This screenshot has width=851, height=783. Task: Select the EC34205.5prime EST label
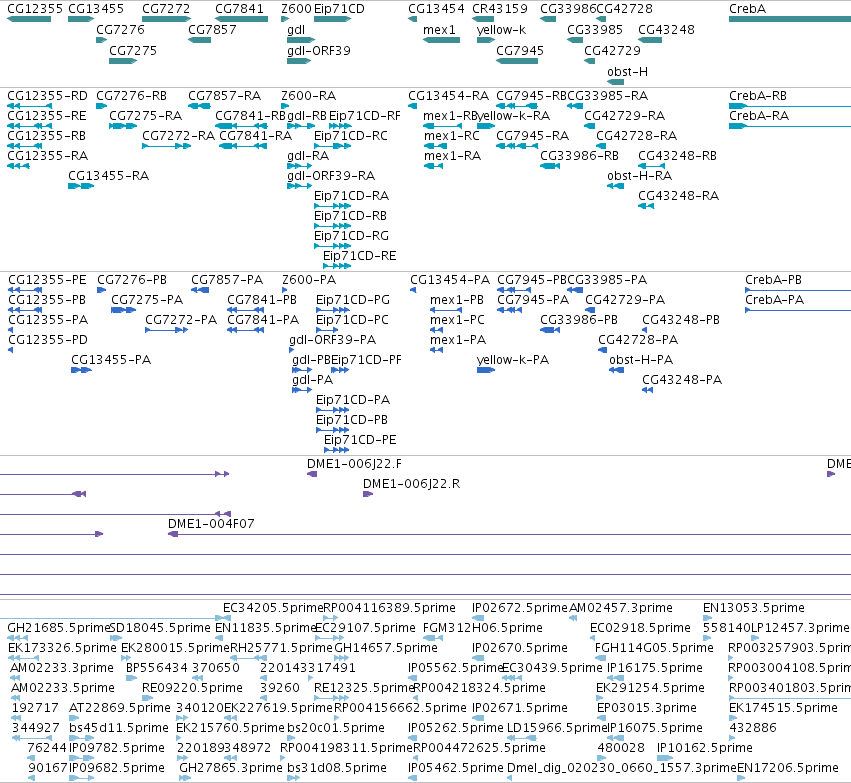[x=273, y=608]
